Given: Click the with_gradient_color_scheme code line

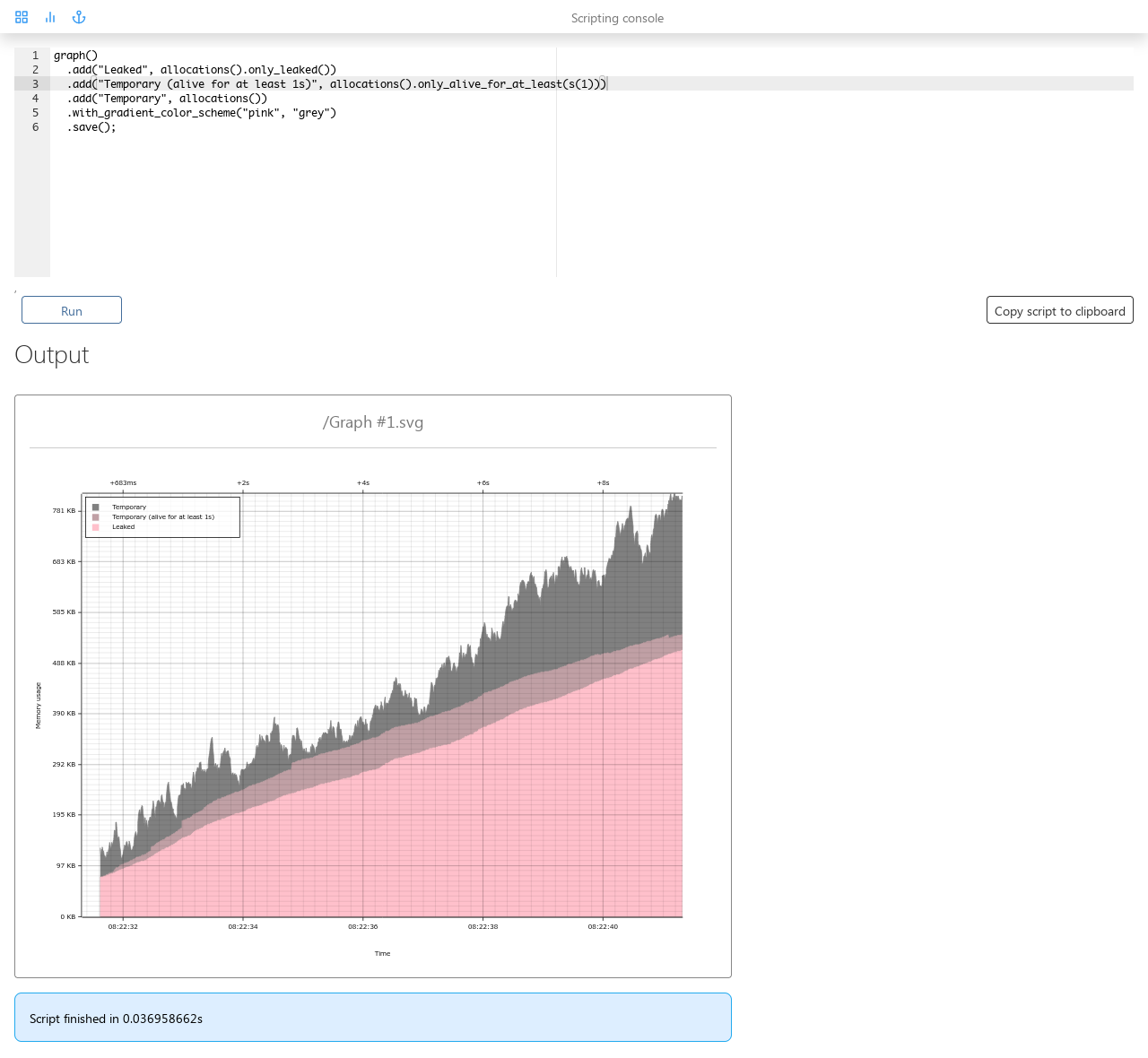Looking at the screenshot, I should (202, 113).
